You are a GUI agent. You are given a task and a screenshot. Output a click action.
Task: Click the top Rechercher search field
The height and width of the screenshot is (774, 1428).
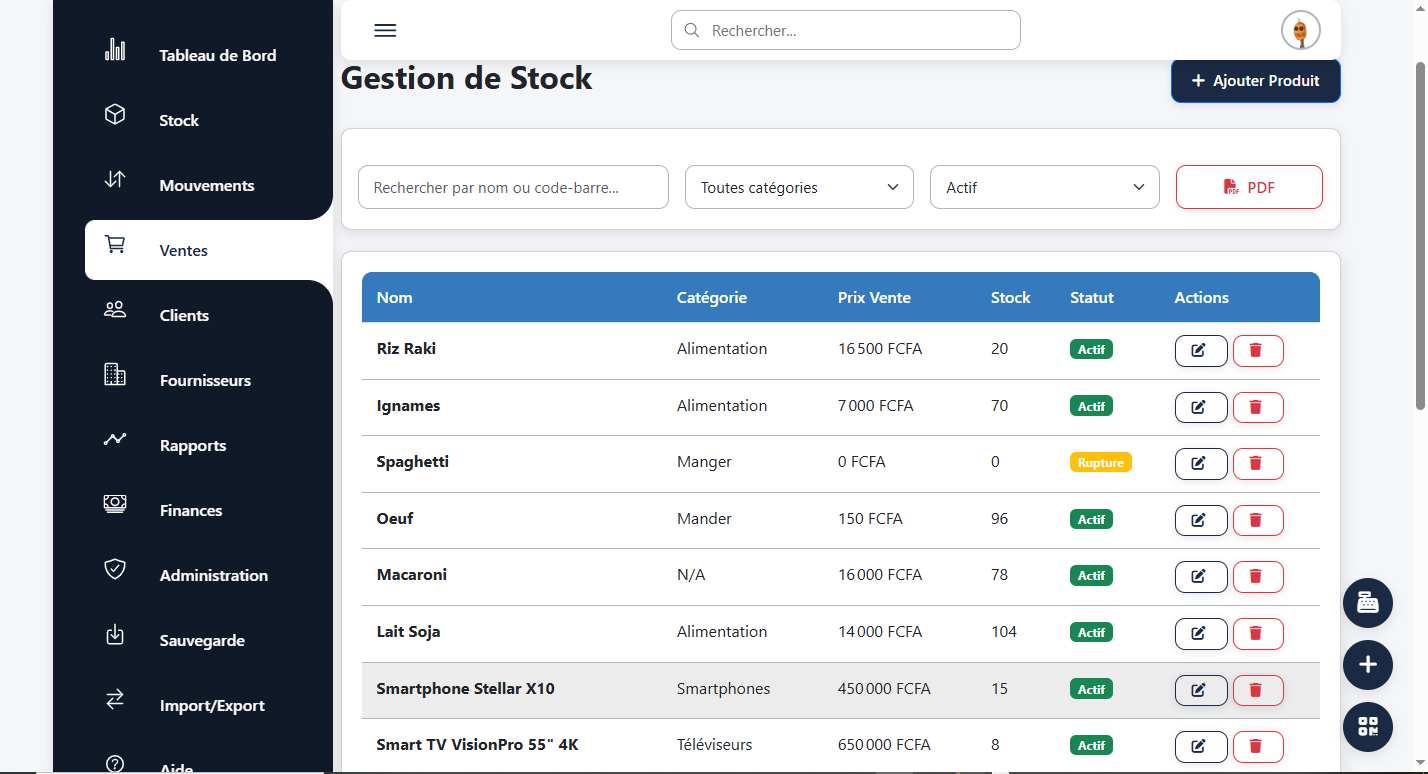846,30
